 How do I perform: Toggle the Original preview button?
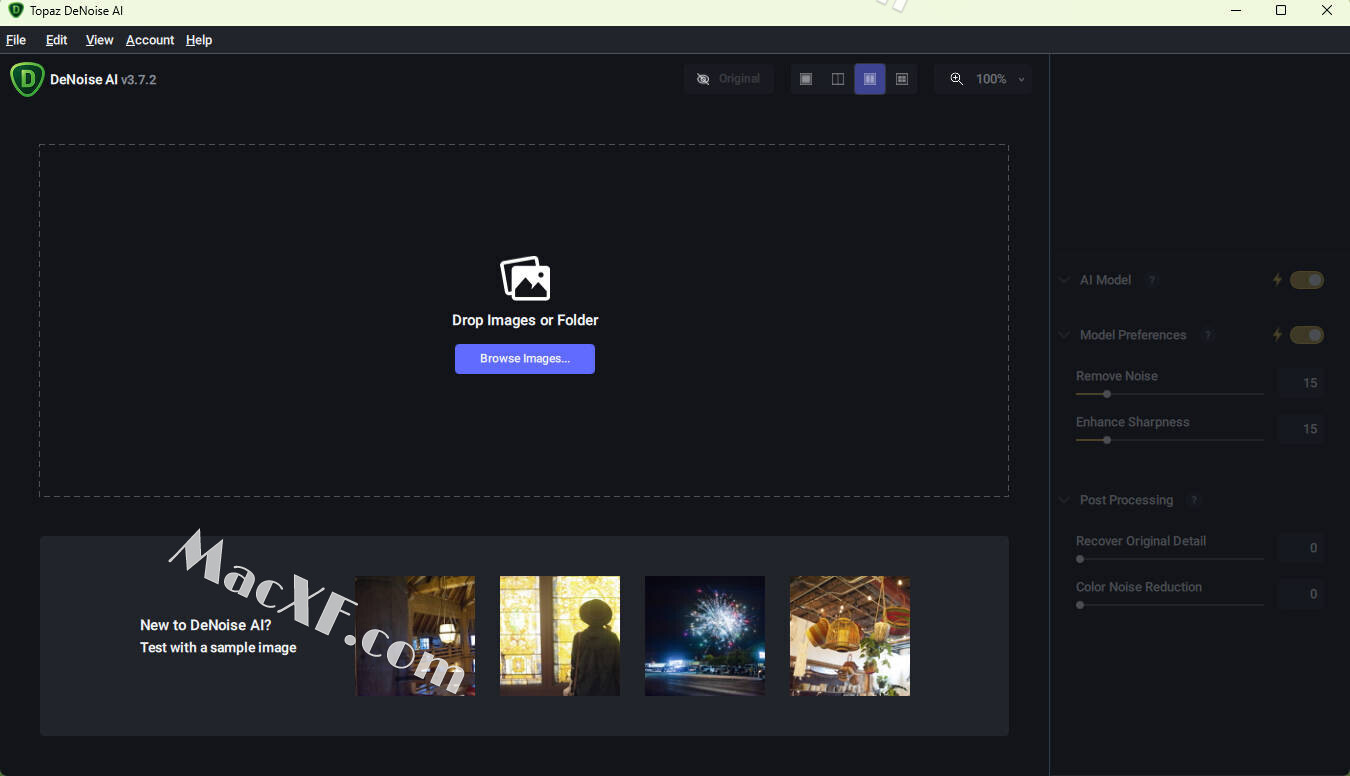[729, 79]
